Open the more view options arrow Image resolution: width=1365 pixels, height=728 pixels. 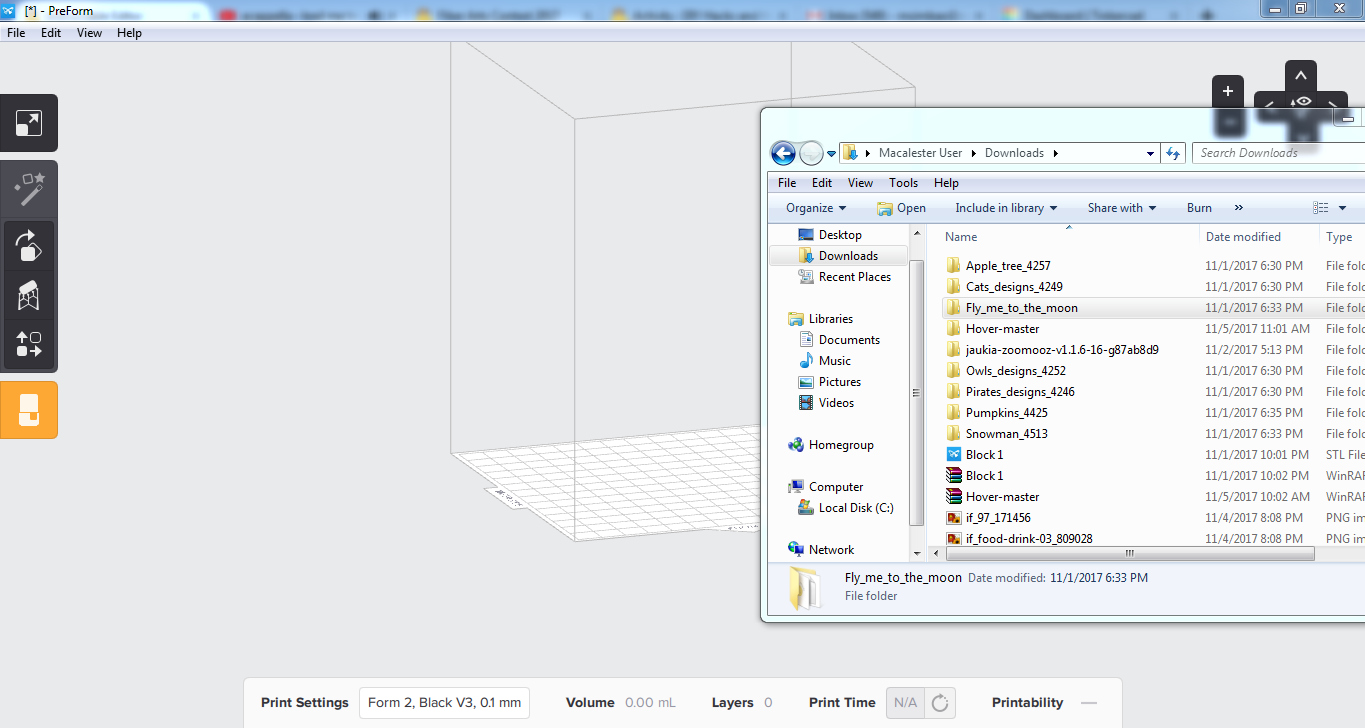coord(1342,208)
